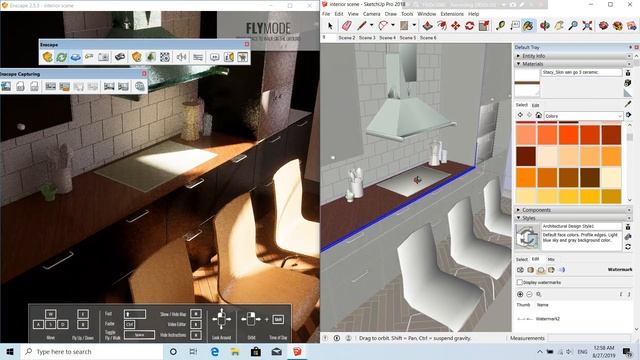Open Enscape VR headset icon
Screen dimensions: 640x360
pos(120,57)
